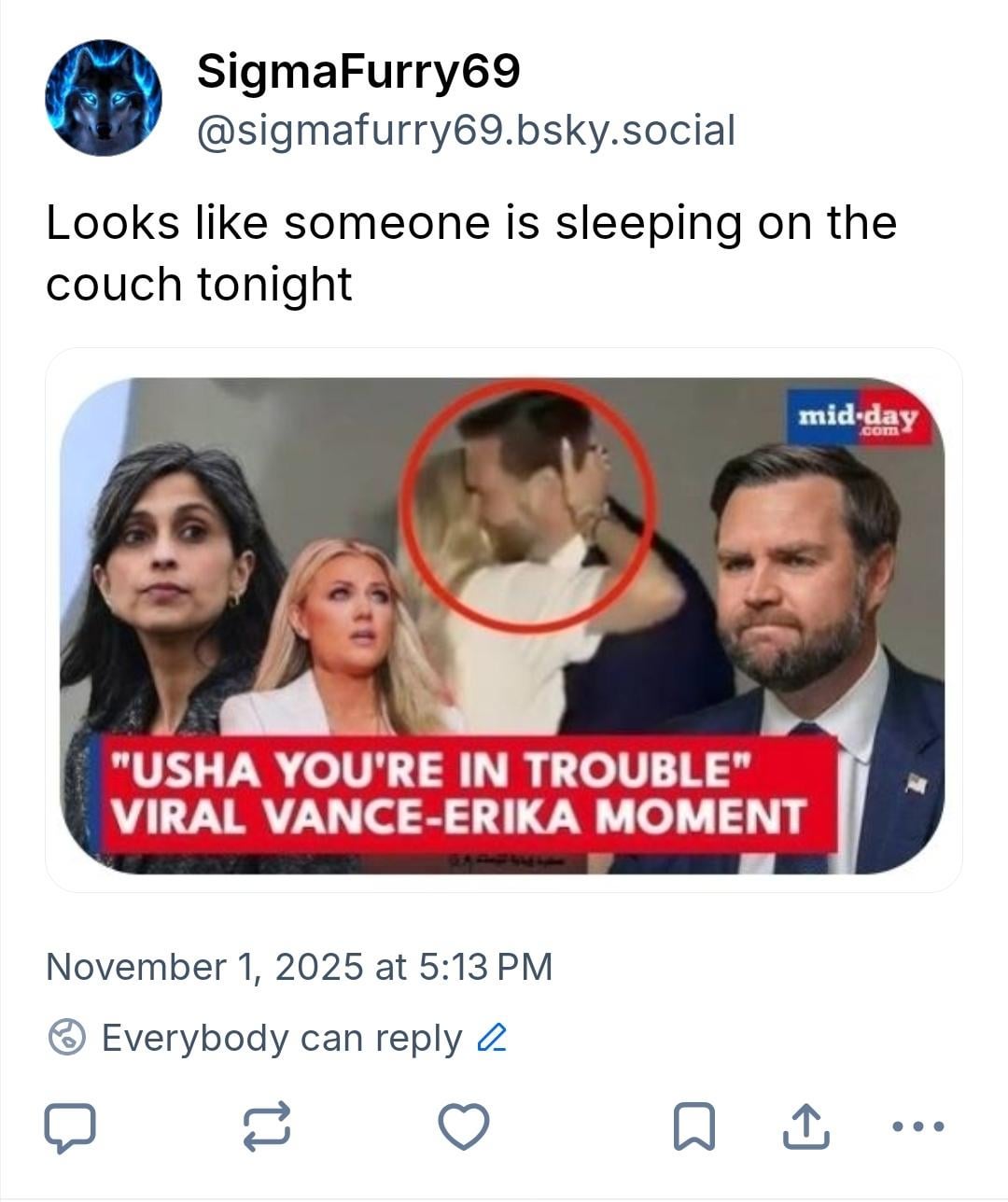The height and width of the screenshot is (1202, 1008).
Task: Click the "Everybody can reply" label
Action: tap(281, 1038)
